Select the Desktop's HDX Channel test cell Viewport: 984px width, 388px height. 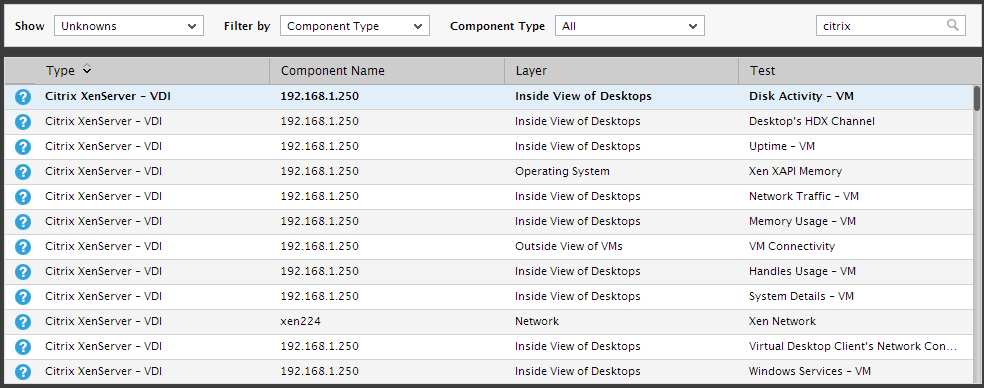point(812,121)
